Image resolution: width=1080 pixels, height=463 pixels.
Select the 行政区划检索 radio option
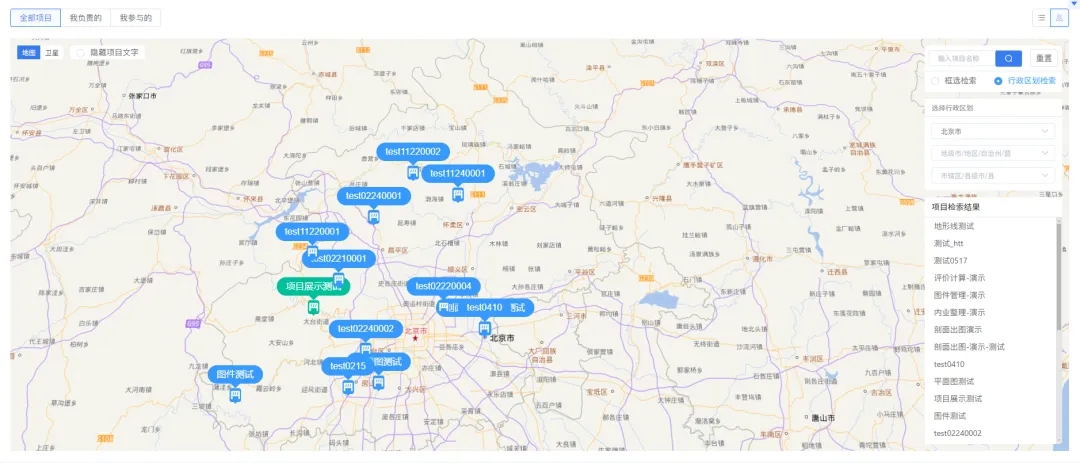(x=998, y=81)
